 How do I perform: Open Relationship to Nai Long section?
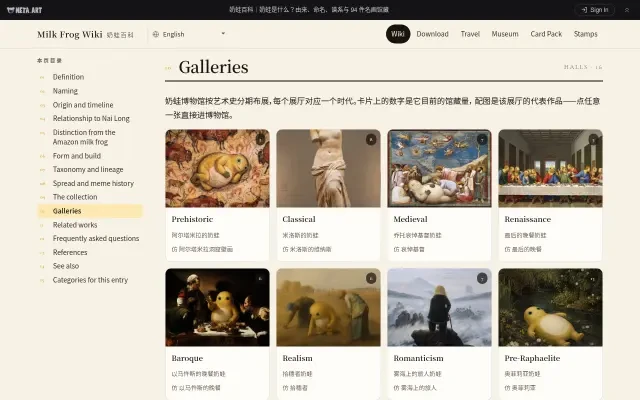point(91,118)
